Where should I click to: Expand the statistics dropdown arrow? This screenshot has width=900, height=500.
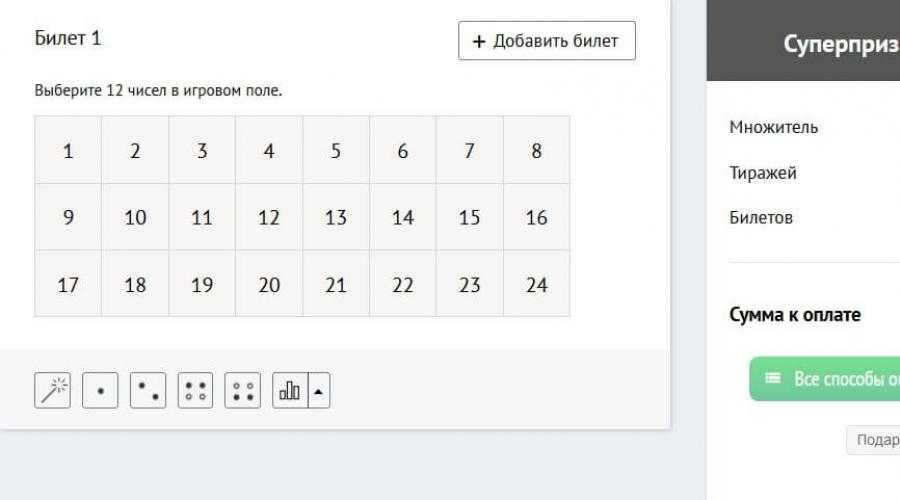point(319,390)
